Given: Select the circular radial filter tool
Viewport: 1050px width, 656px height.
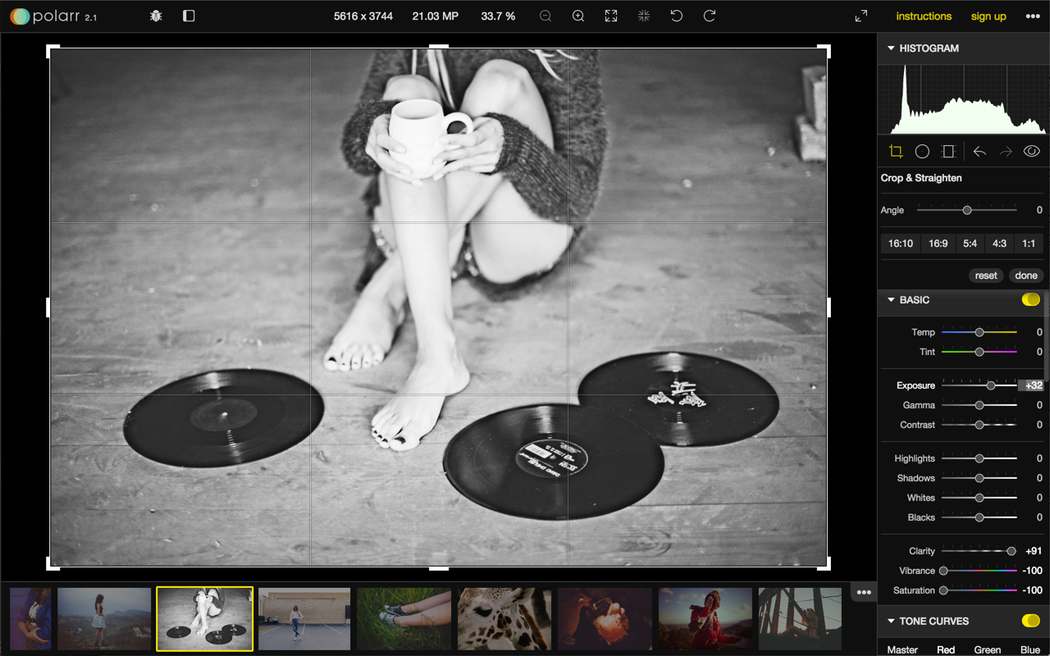Looking at the screenshot, I should tap(922, 152).
